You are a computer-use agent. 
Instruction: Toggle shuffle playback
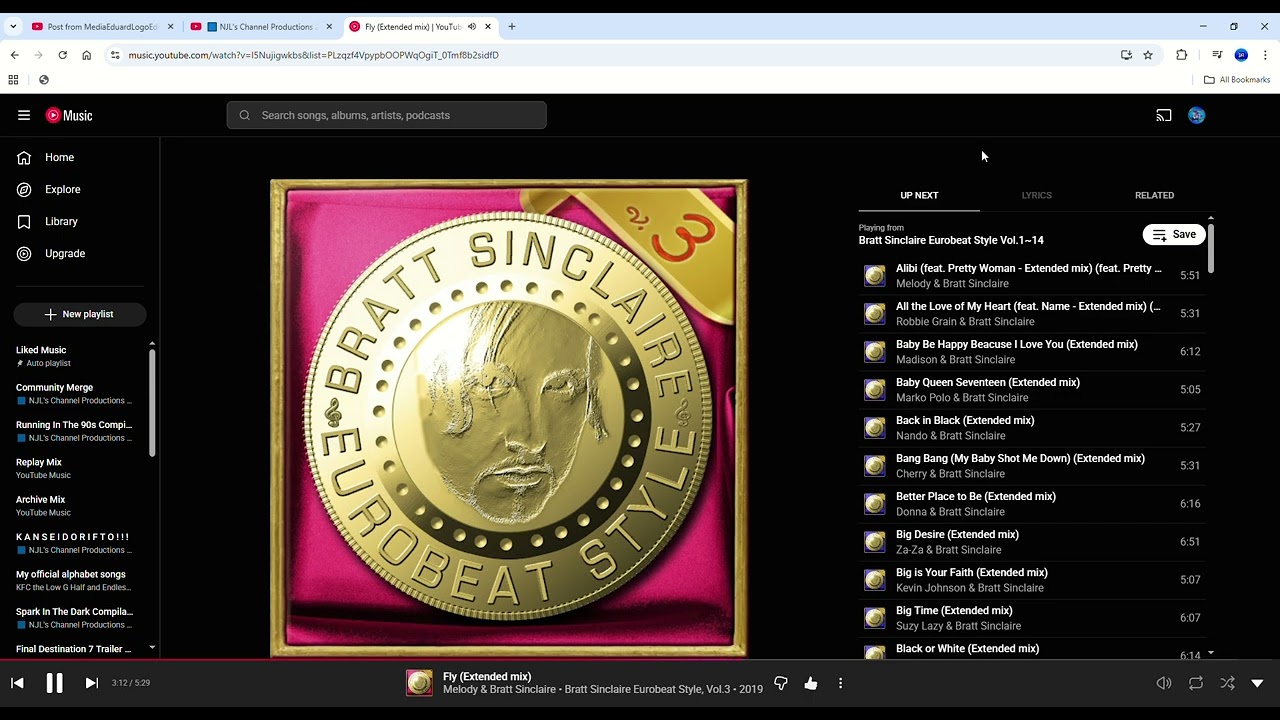(1227, 683)
